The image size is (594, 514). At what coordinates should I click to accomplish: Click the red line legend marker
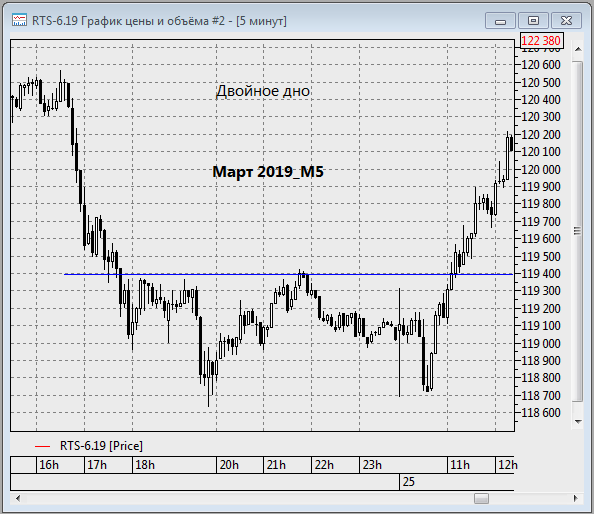pyautogui.click(x=42, y=447)
